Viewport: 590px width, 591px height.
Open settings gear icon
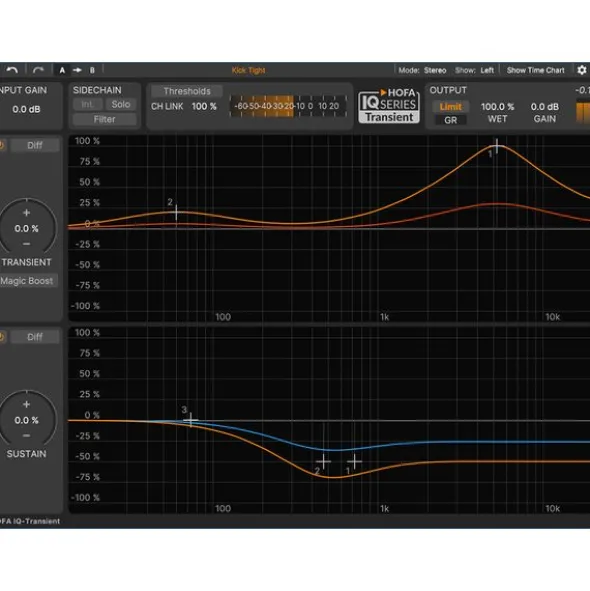582,70
